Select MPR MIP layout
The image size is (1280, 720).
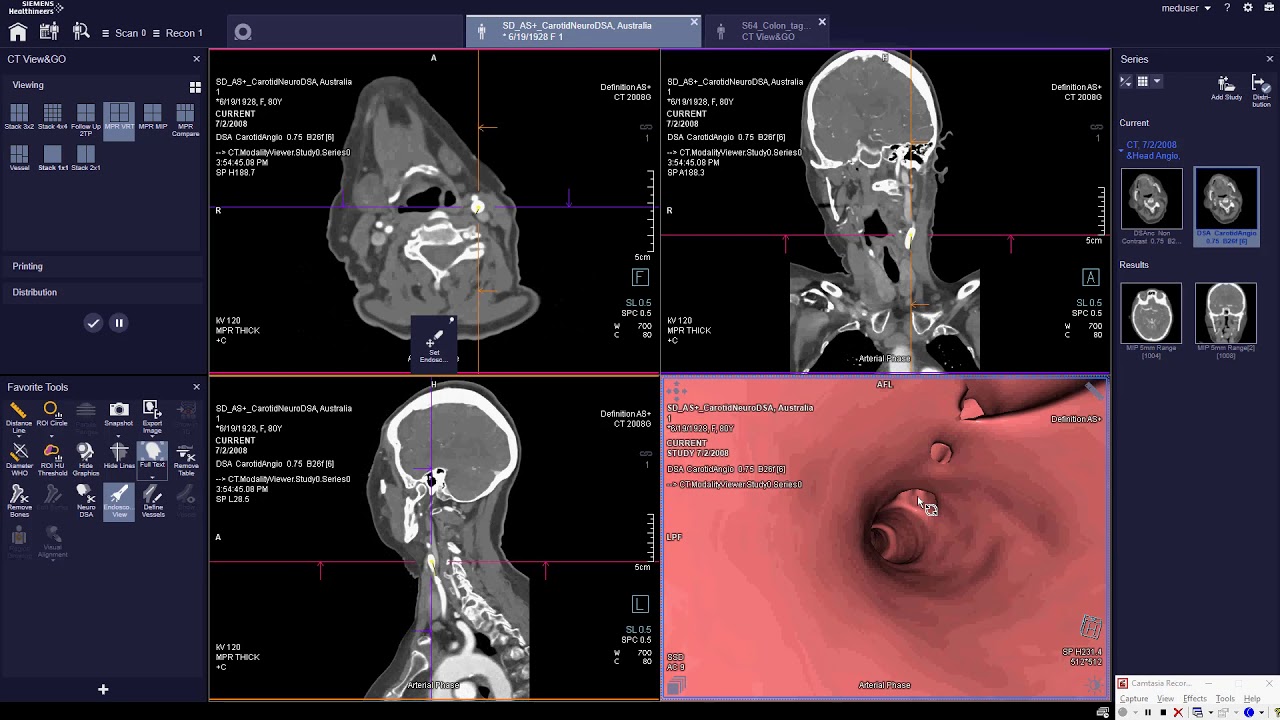(x=152, y=118)
